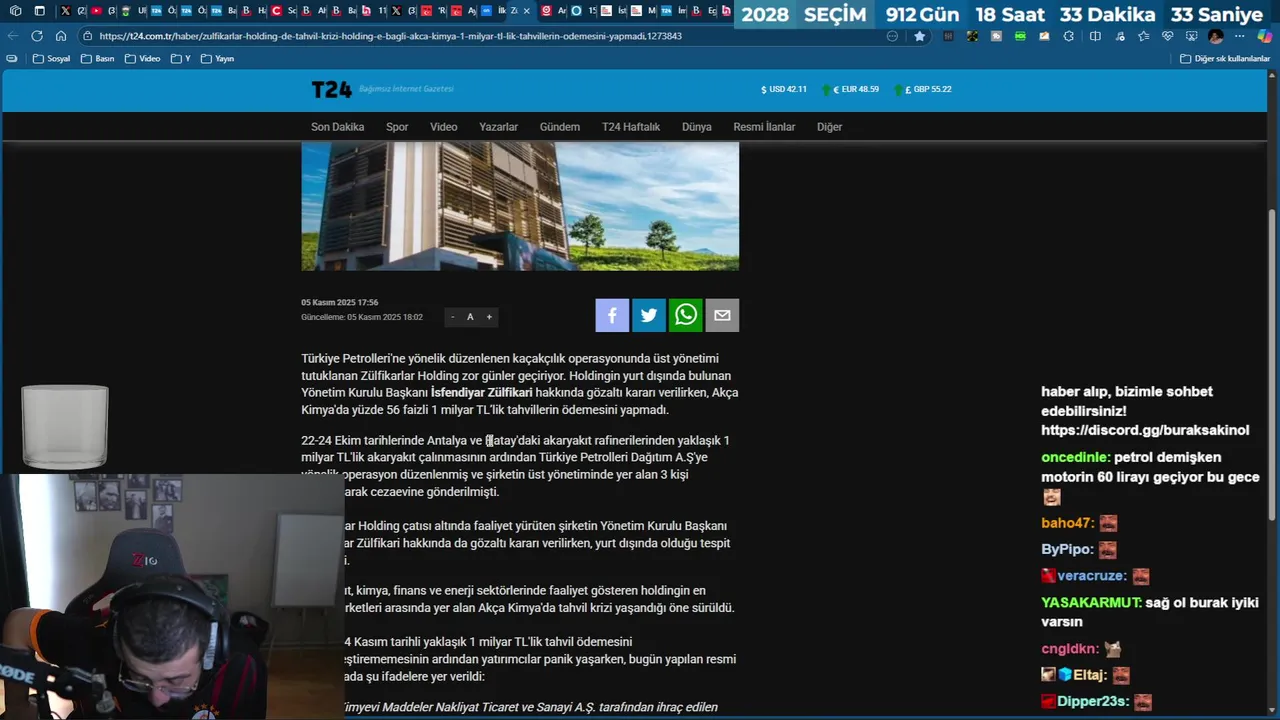Click the USD 42.11 exchange rate

784,89
